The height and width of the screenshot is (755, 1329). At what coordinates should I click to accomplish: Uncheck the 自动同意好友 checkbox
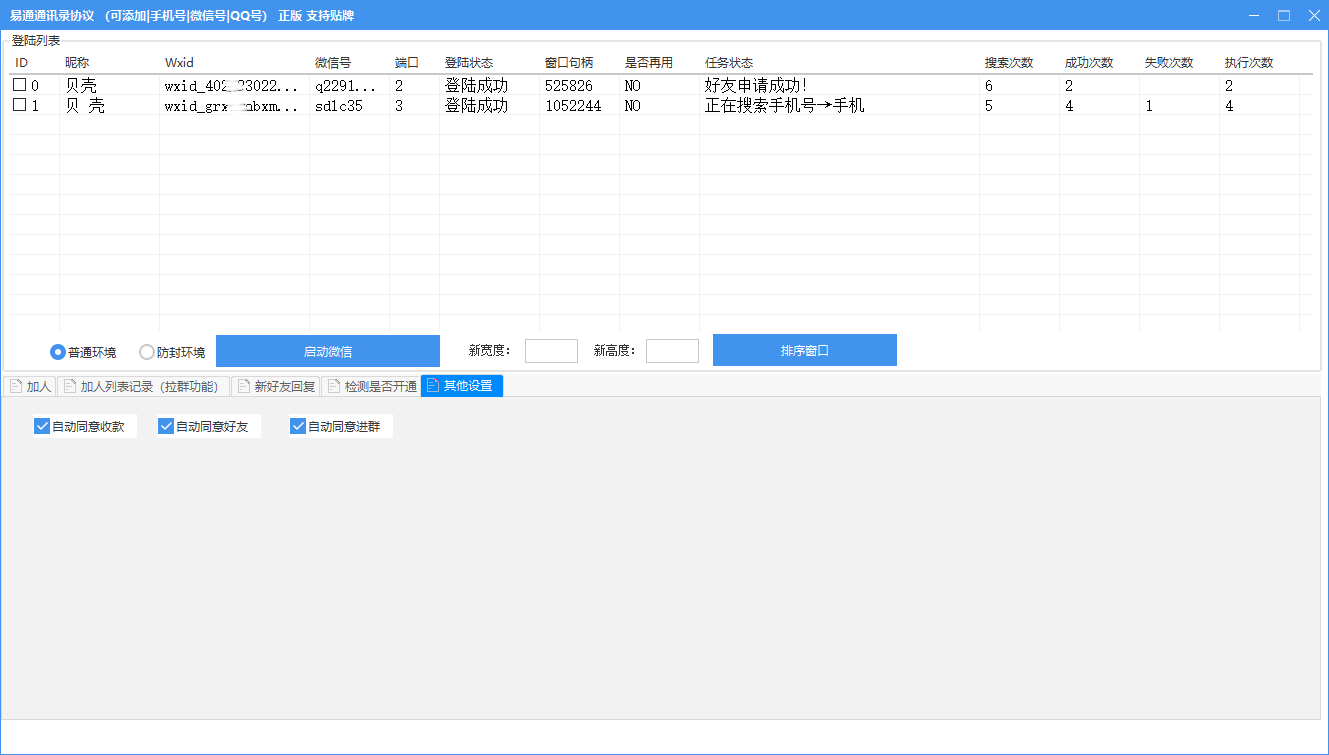click(166, 426)
